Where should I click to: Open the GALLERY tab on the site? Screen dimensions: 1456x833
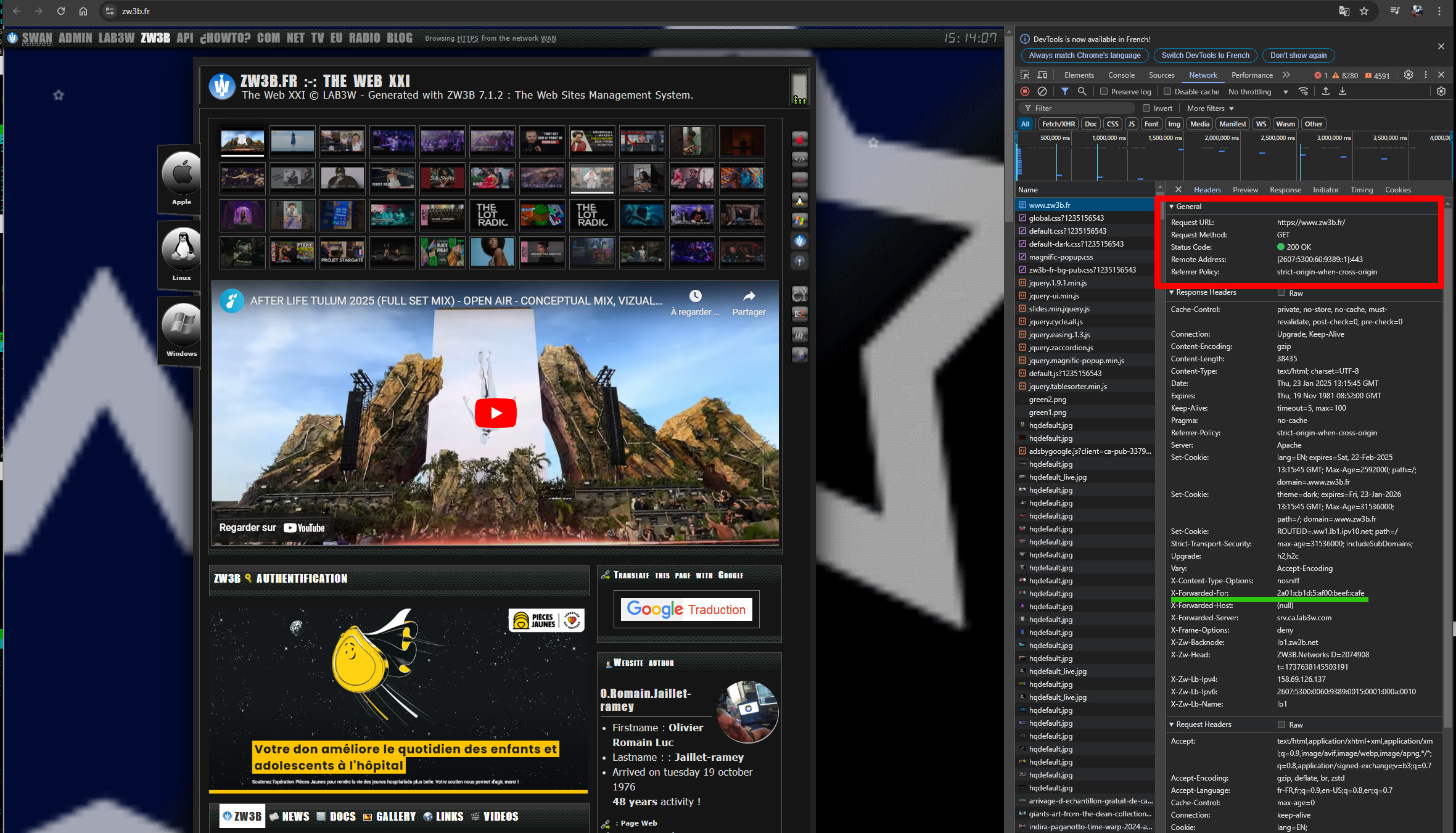pos(389,816)
